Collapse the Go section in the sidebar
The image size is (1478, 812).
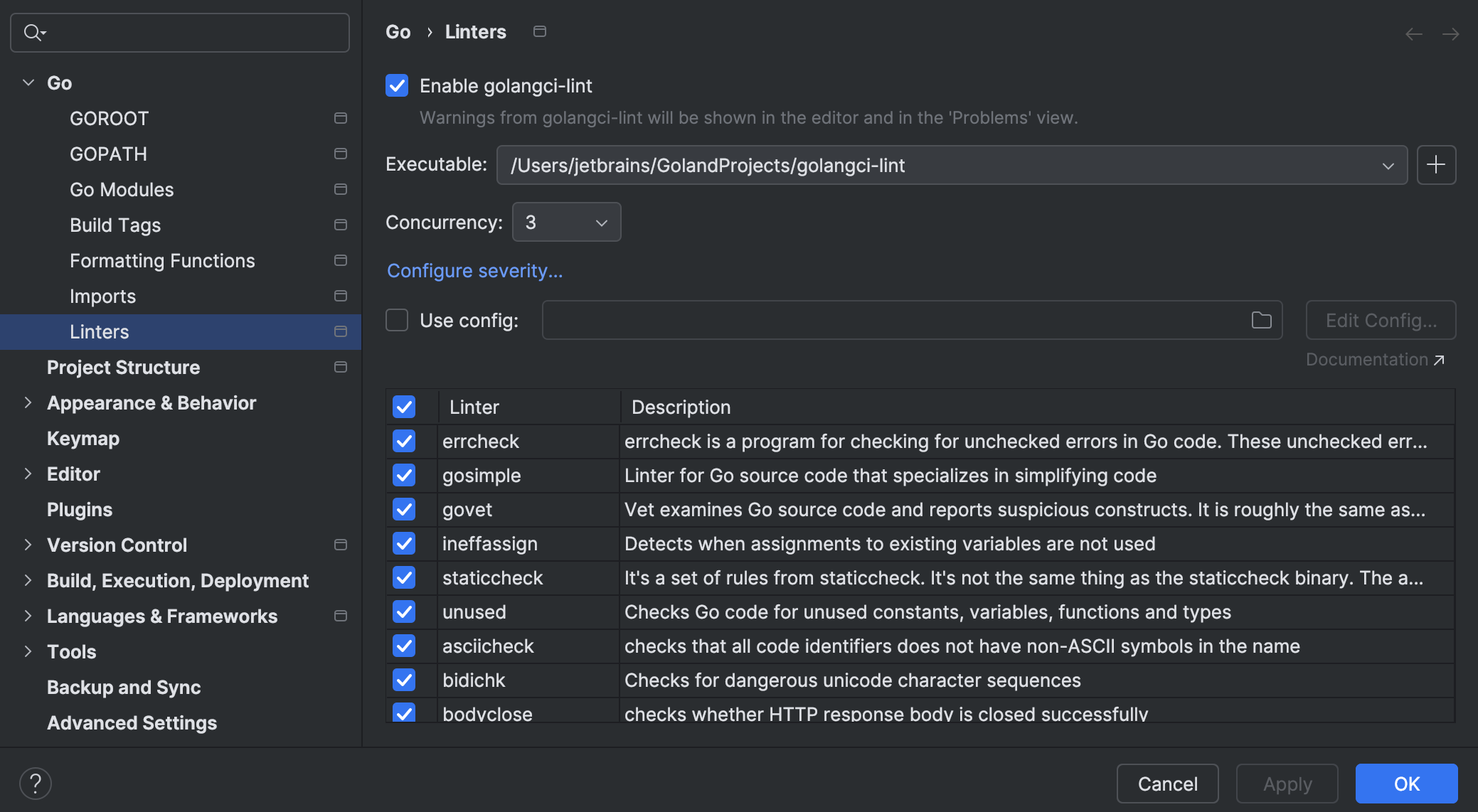point(28,82)
